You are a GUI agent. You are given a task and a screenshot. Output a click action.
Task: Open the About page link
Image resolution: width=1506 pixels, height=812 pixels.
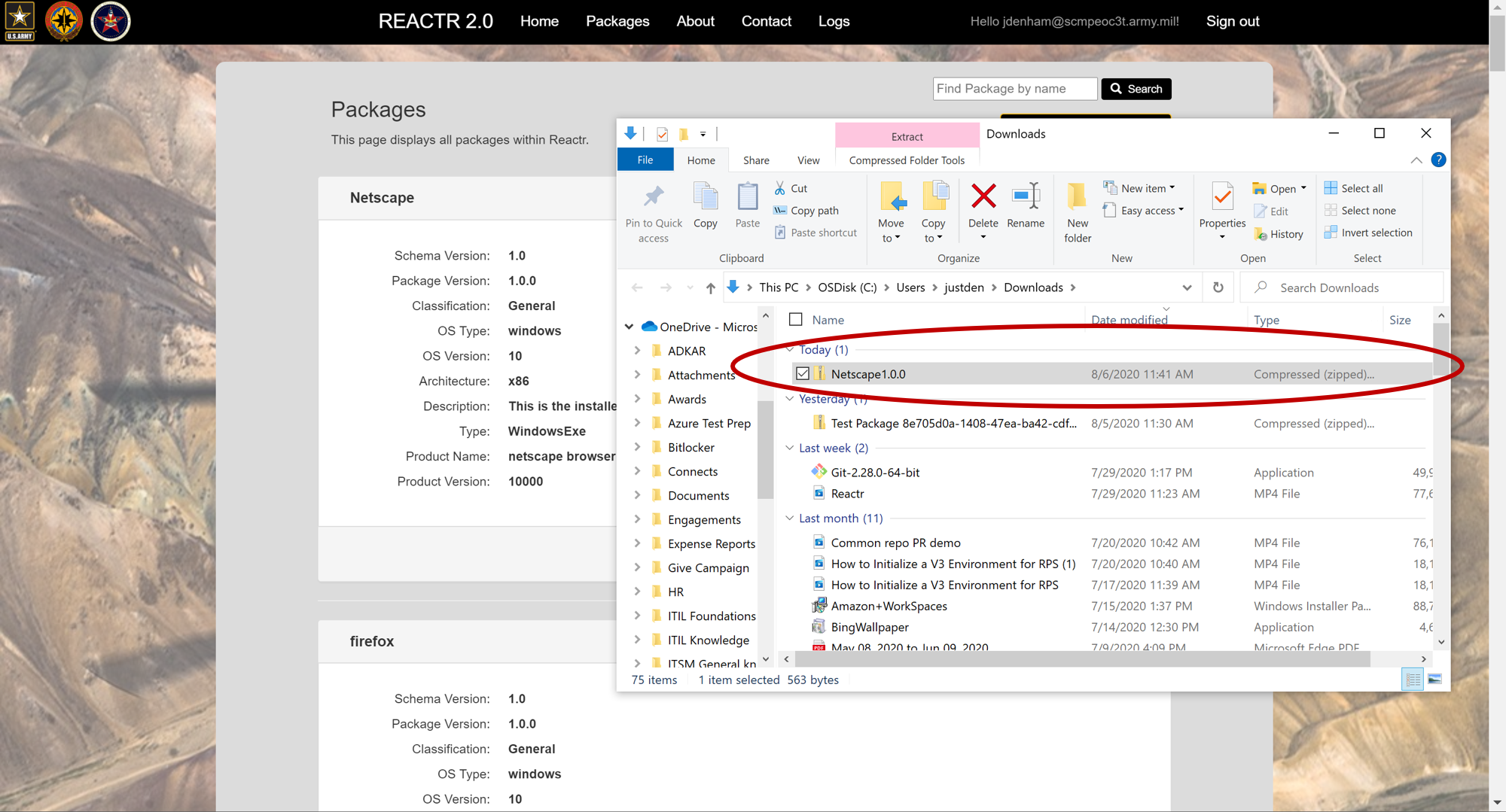pos(695,21)
